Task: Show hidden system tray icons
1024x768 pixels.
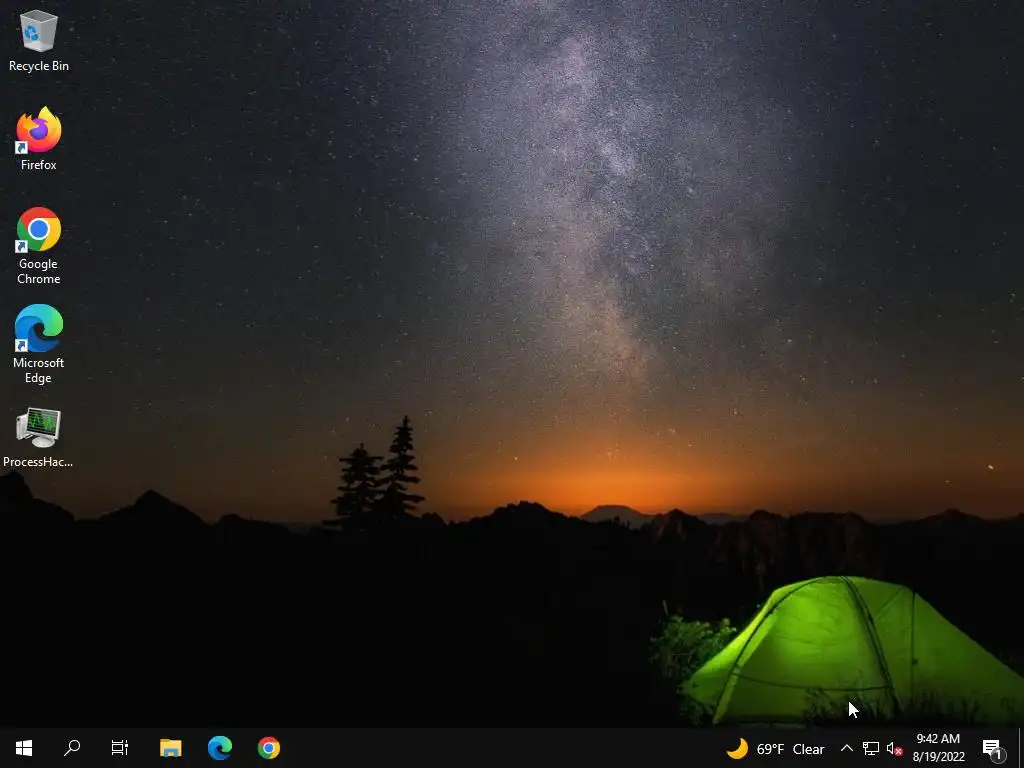Action: [x=846, y=748]
